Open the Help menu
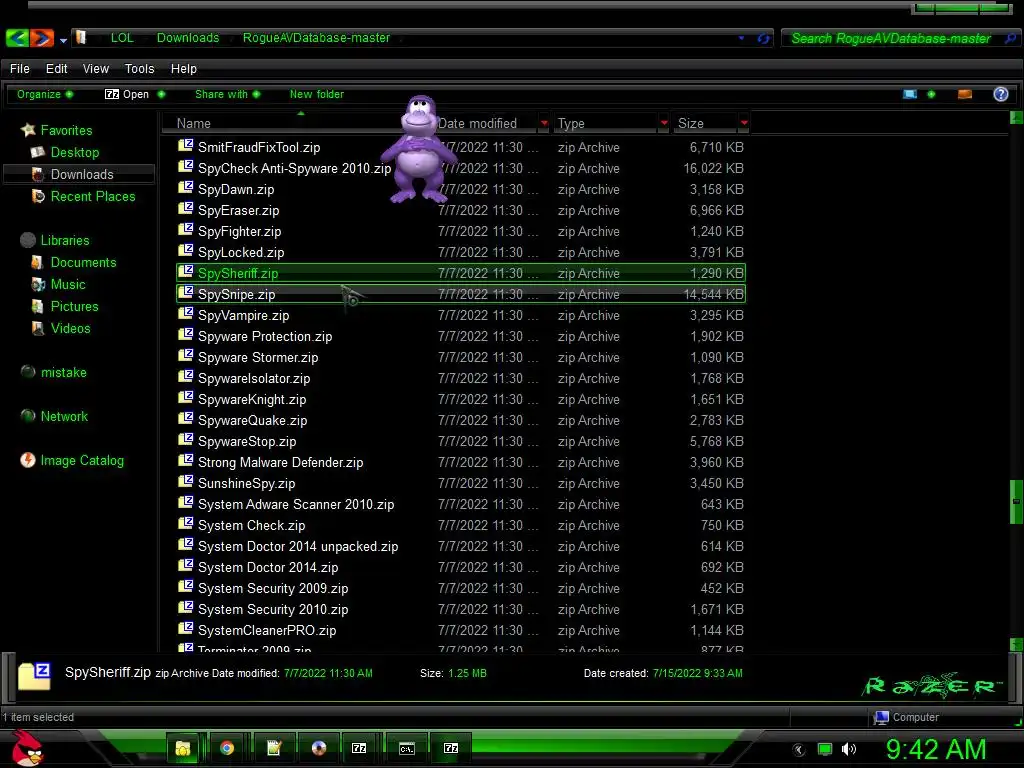This screenshot has width=1024, height=768. click(184, 69)
